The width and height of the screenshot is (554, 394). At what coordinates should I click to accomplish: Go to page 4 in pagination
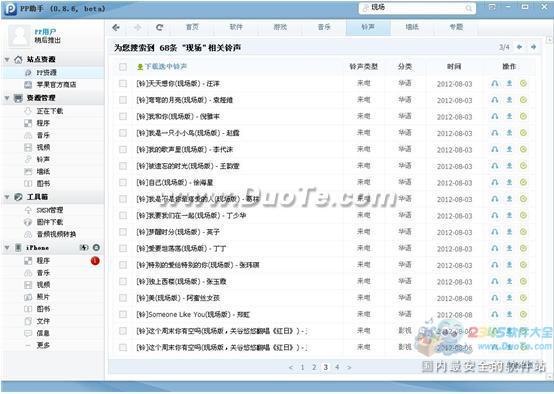pyautogui.click(x=337, y=367)
